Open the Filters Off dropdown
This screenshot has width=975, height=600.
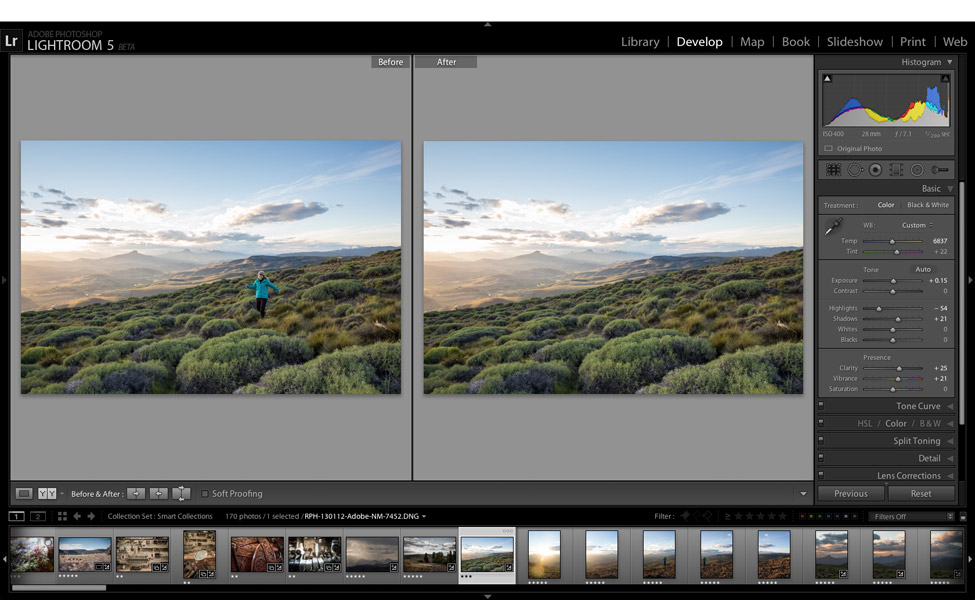[912, 516]
